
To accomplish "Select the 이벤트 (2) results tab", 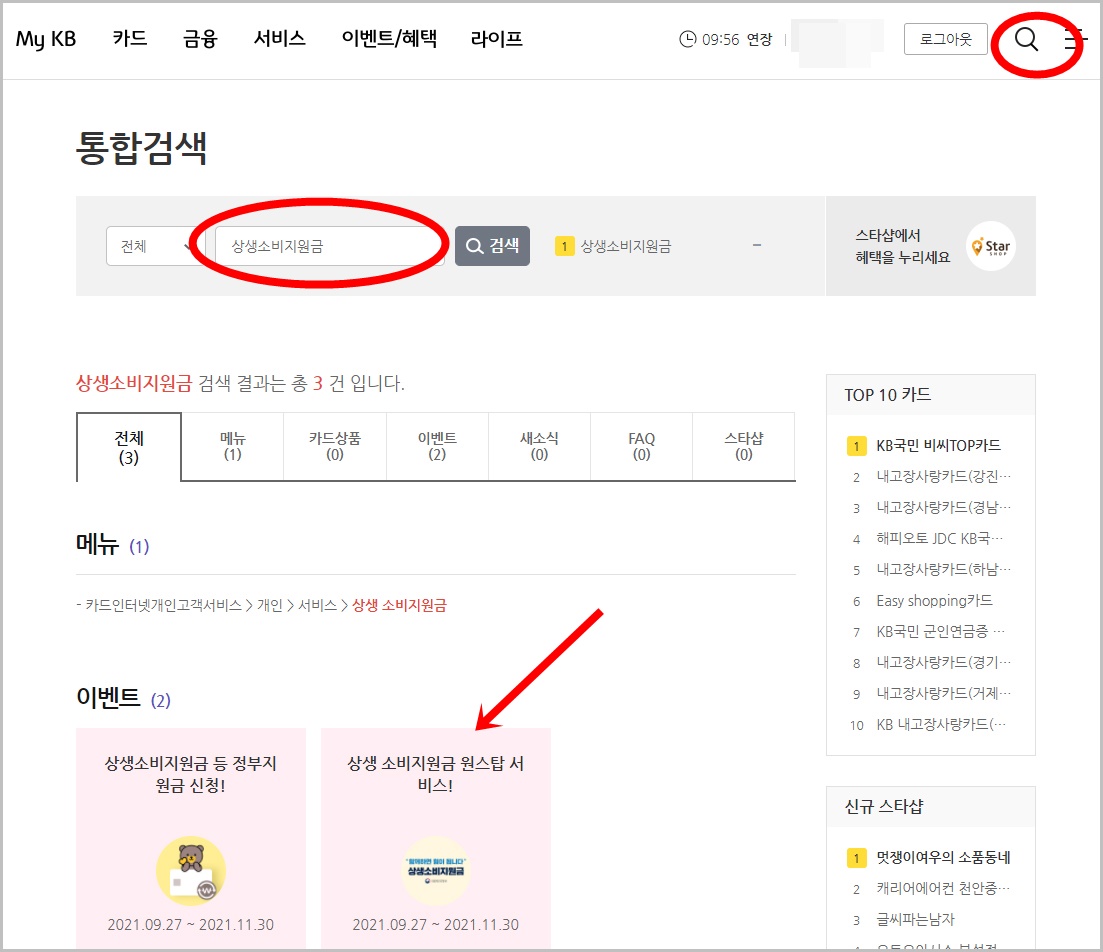I will 437,446.
